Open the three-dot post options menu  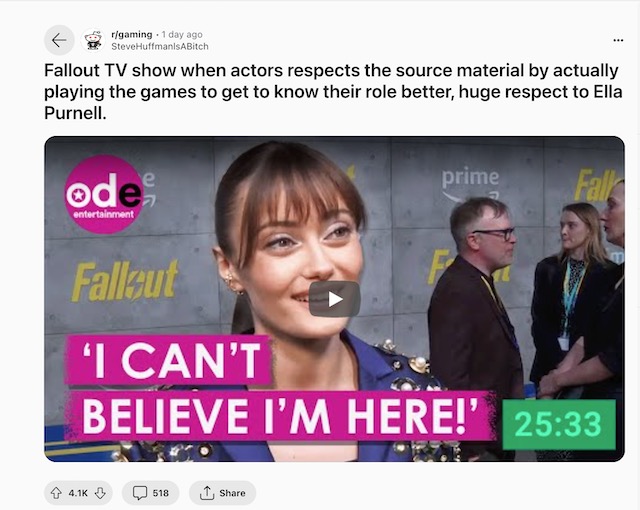[x=618, y=40]
